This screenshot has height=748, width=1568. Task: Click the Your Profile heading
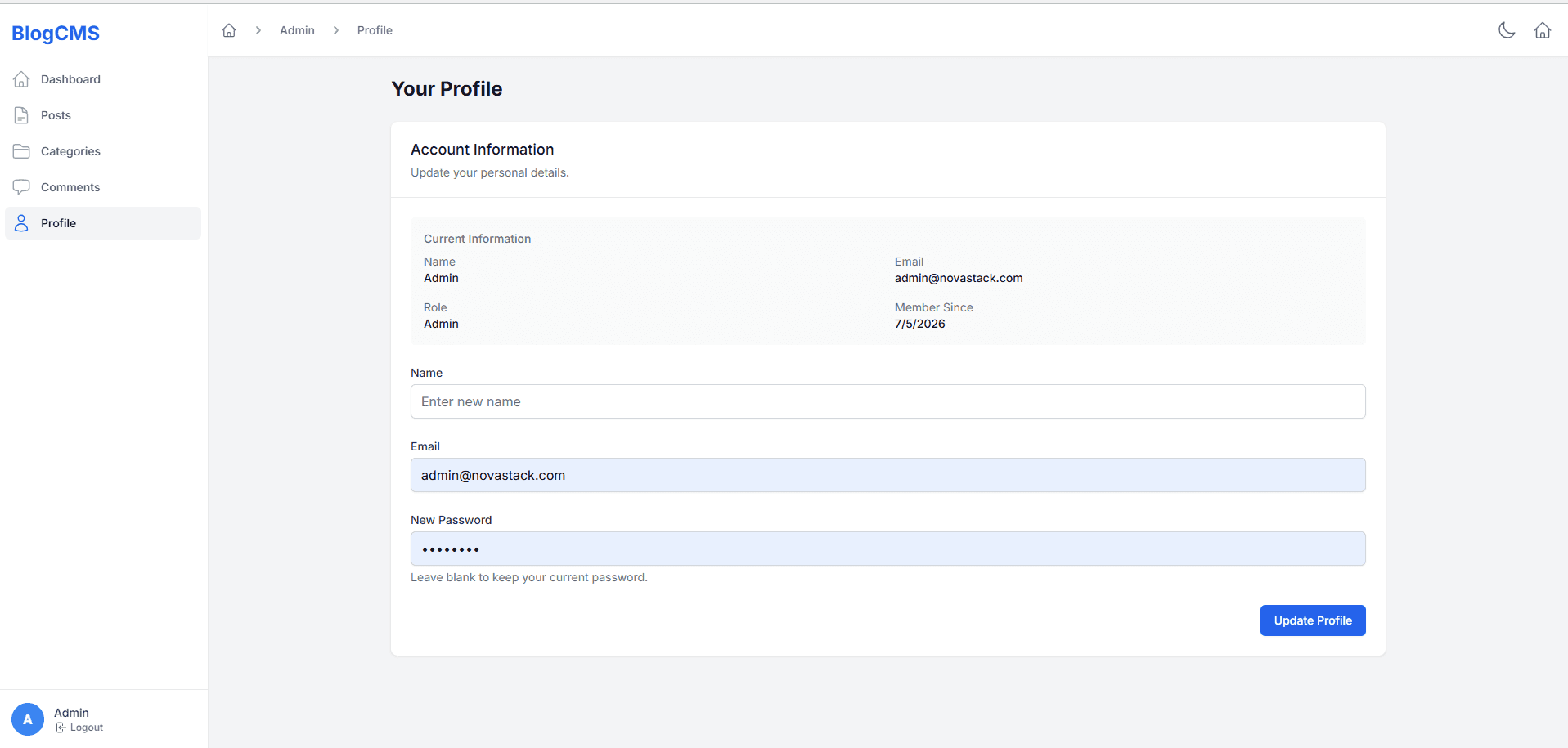(x=447, y=88)
